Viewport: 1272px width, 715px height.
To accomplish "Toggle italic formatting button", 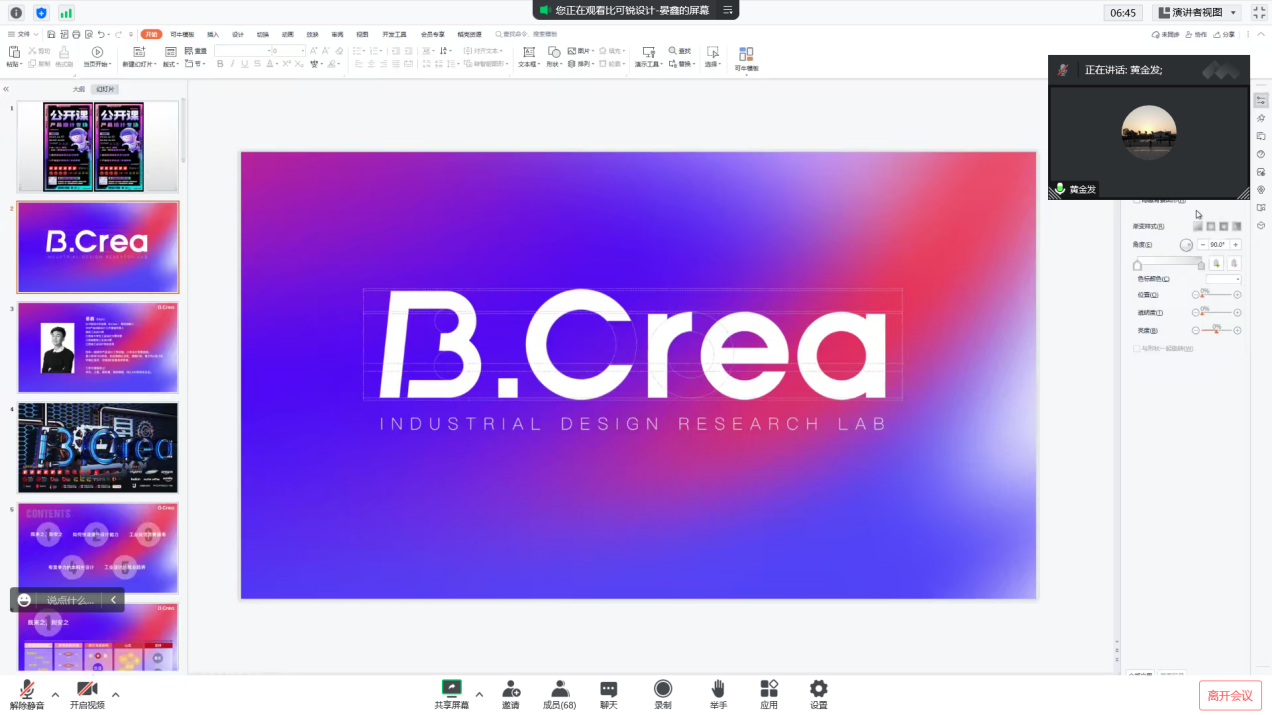I will click(233, 64).
